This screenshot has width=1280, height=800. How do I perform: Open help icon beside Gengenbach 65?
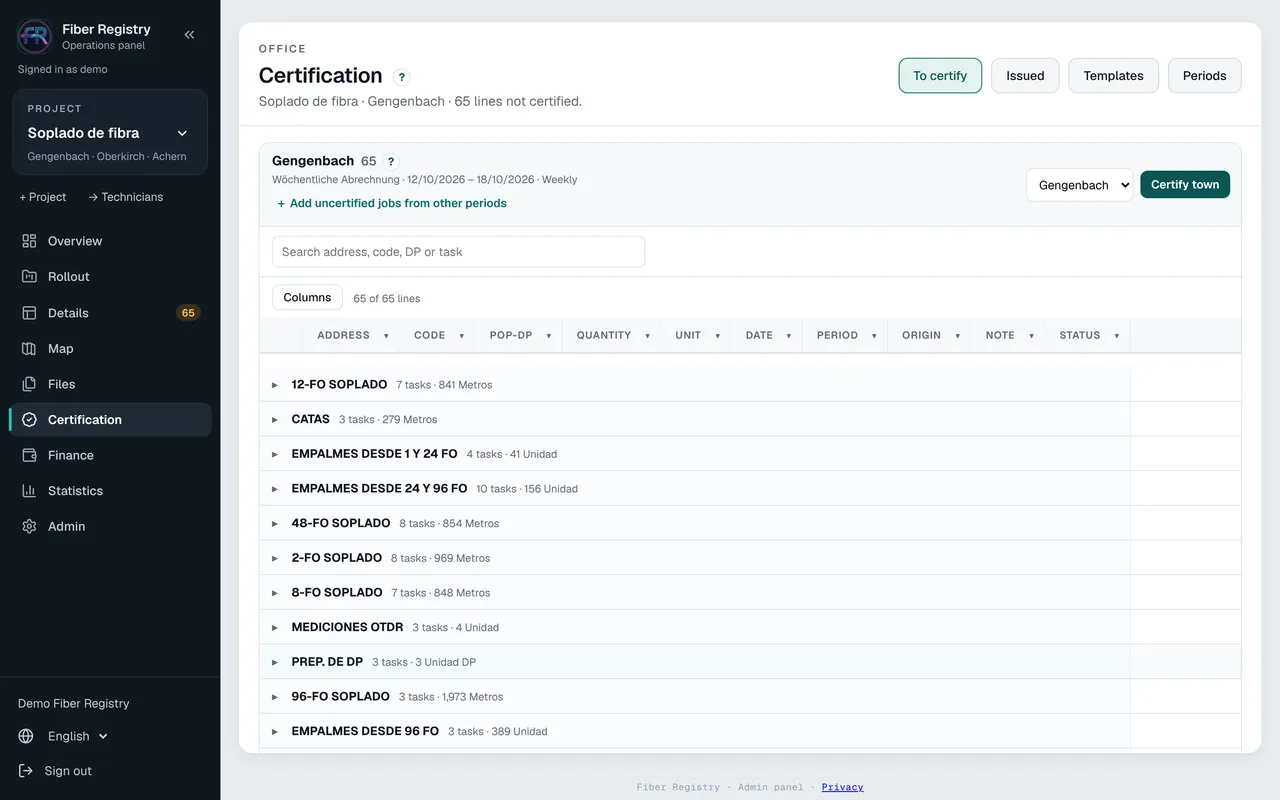click(x=391, y=161)
